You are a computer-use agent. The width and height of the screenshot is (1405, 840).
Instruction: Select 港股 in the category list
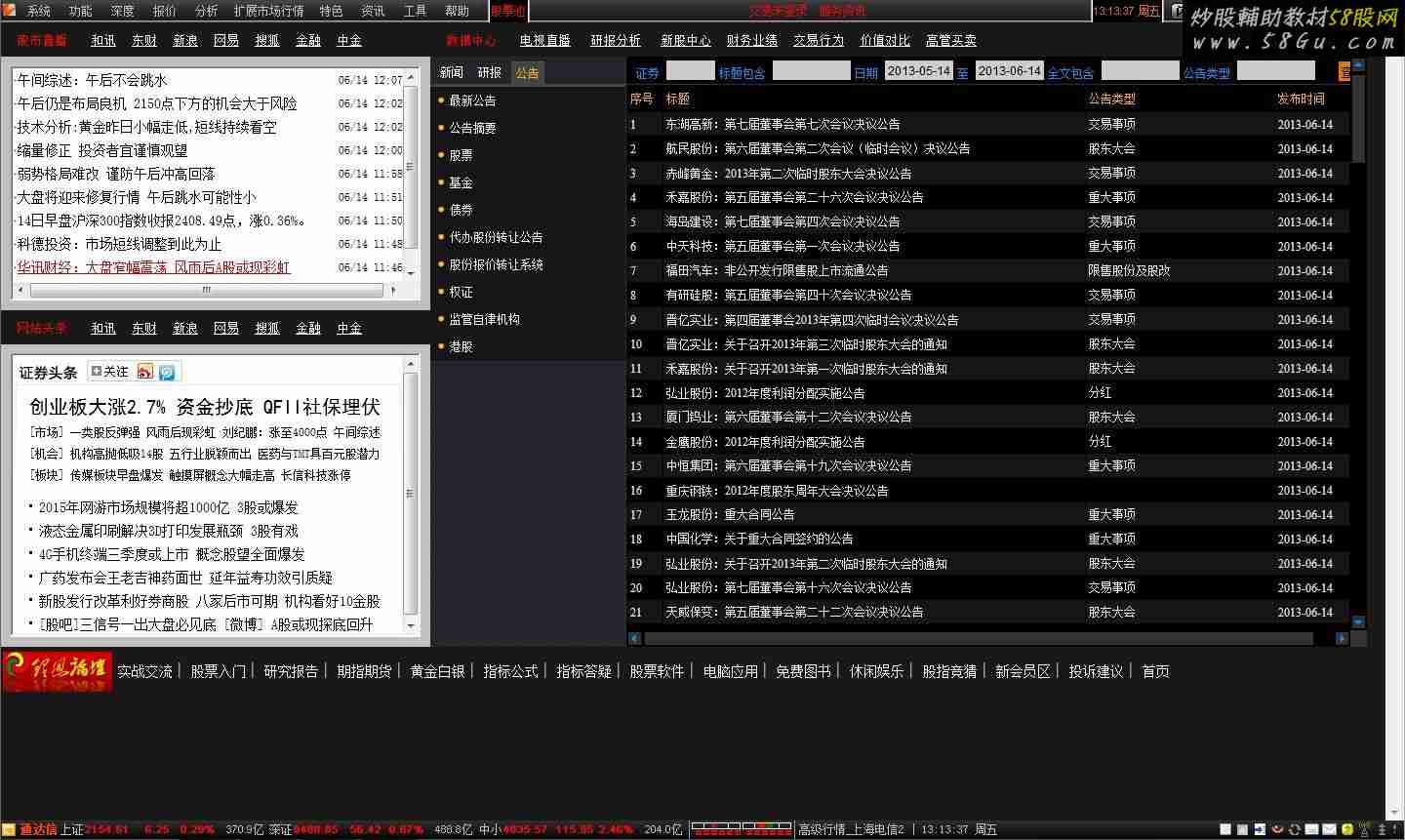click(x=462, y=346)
